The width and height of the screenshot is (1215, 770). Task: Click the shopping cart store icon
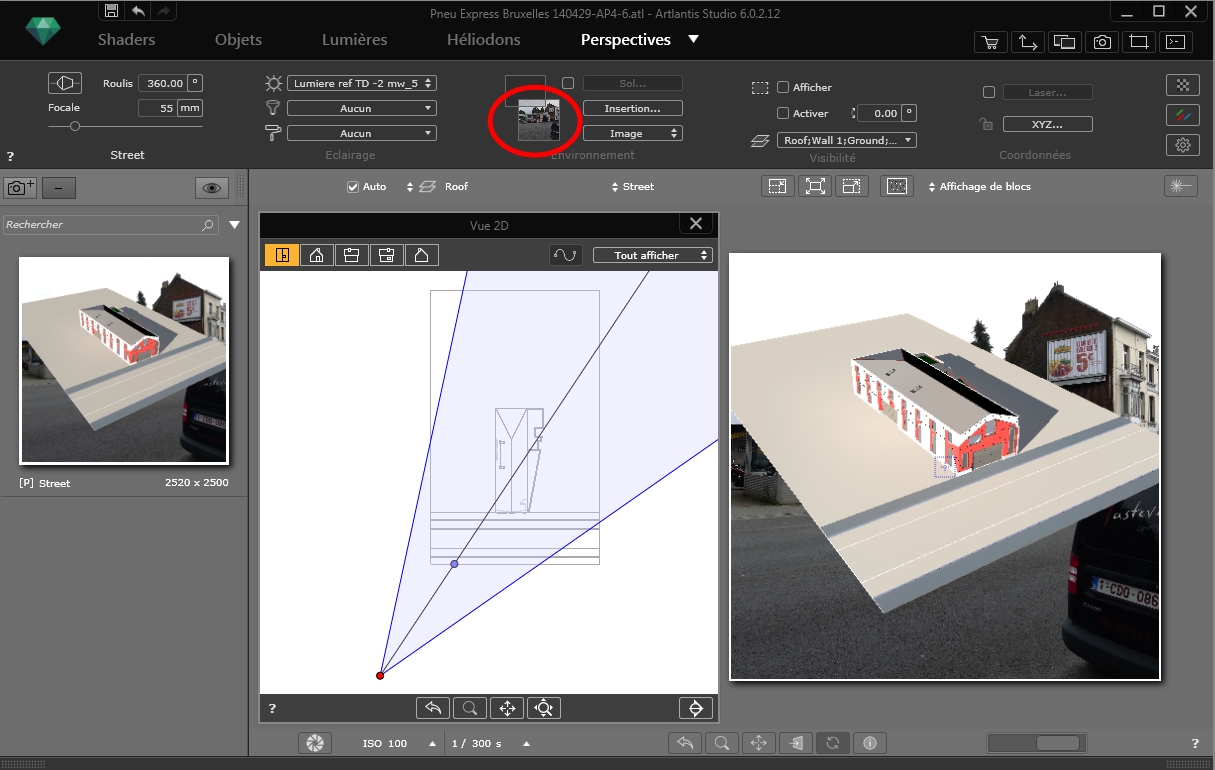click(990, 42)
